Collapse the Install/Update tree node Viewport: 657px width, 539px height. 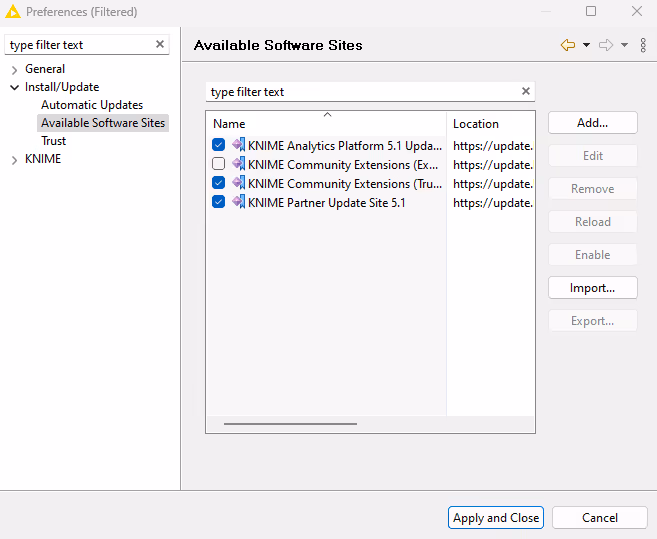[14, 87]
